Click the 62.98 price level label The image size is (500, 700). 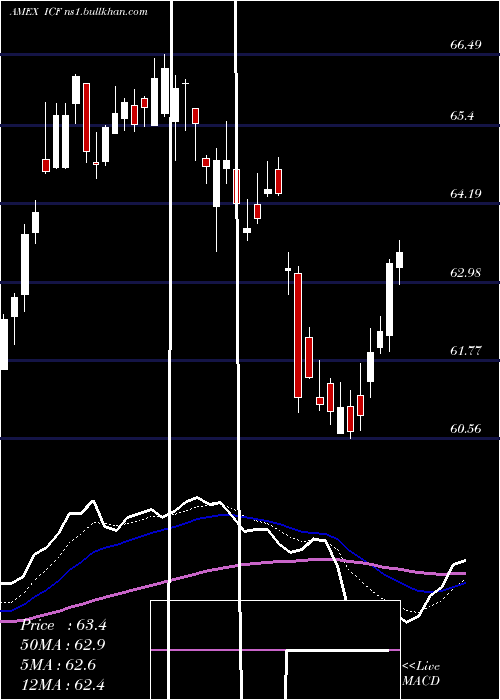[x=466, y=272]
